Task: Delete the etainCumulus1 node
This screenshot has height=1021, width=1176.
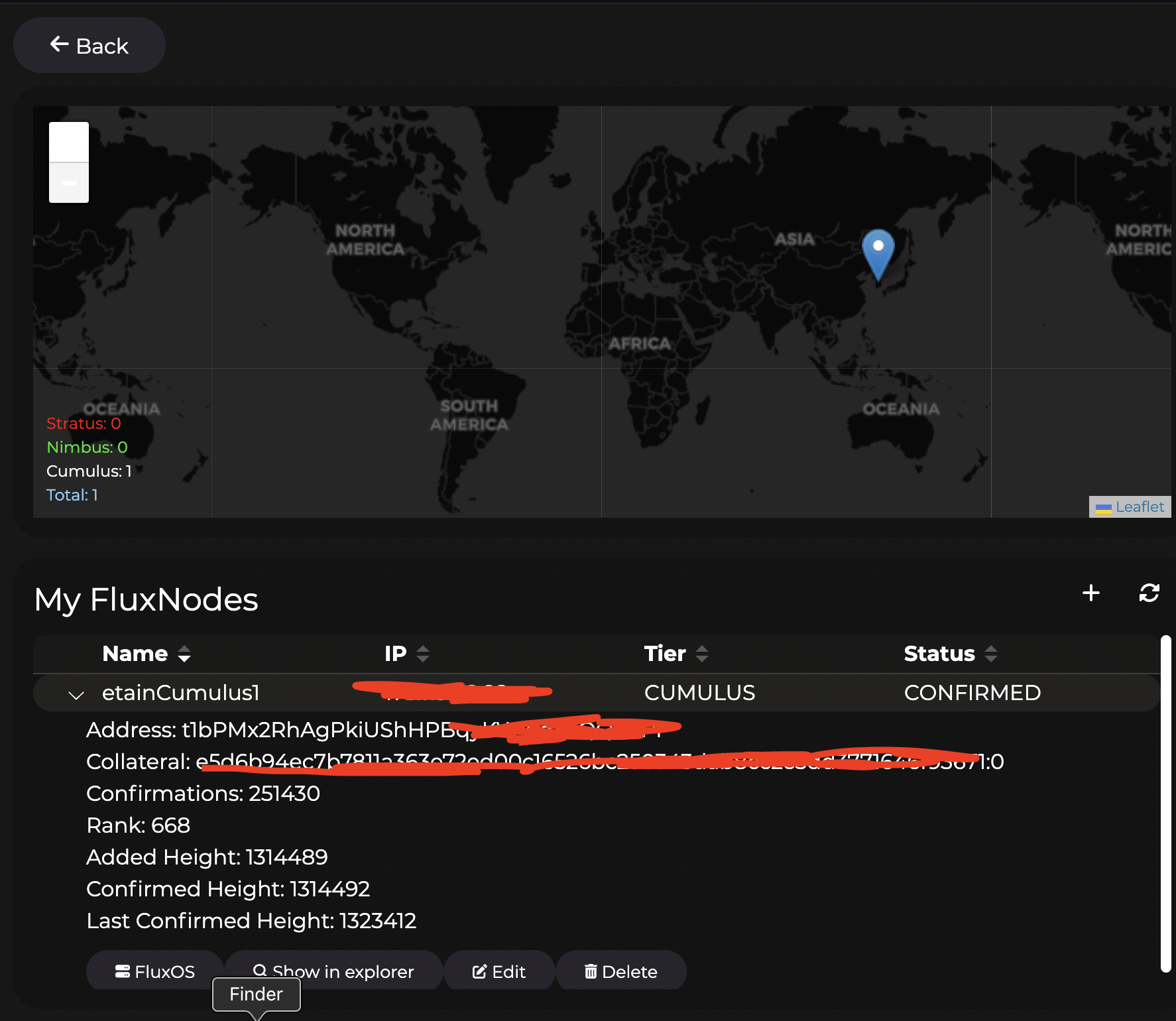Action: click(x=621, y=971)
